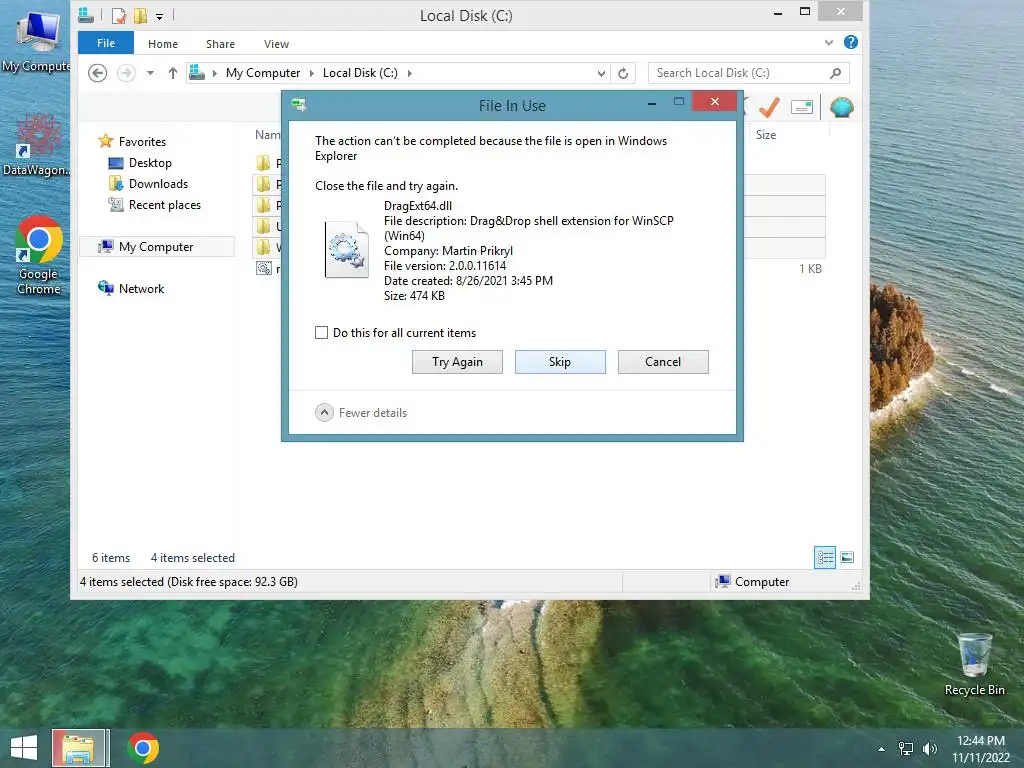
Task: Show hidden tray icons arrow
Action: (881, 749)
